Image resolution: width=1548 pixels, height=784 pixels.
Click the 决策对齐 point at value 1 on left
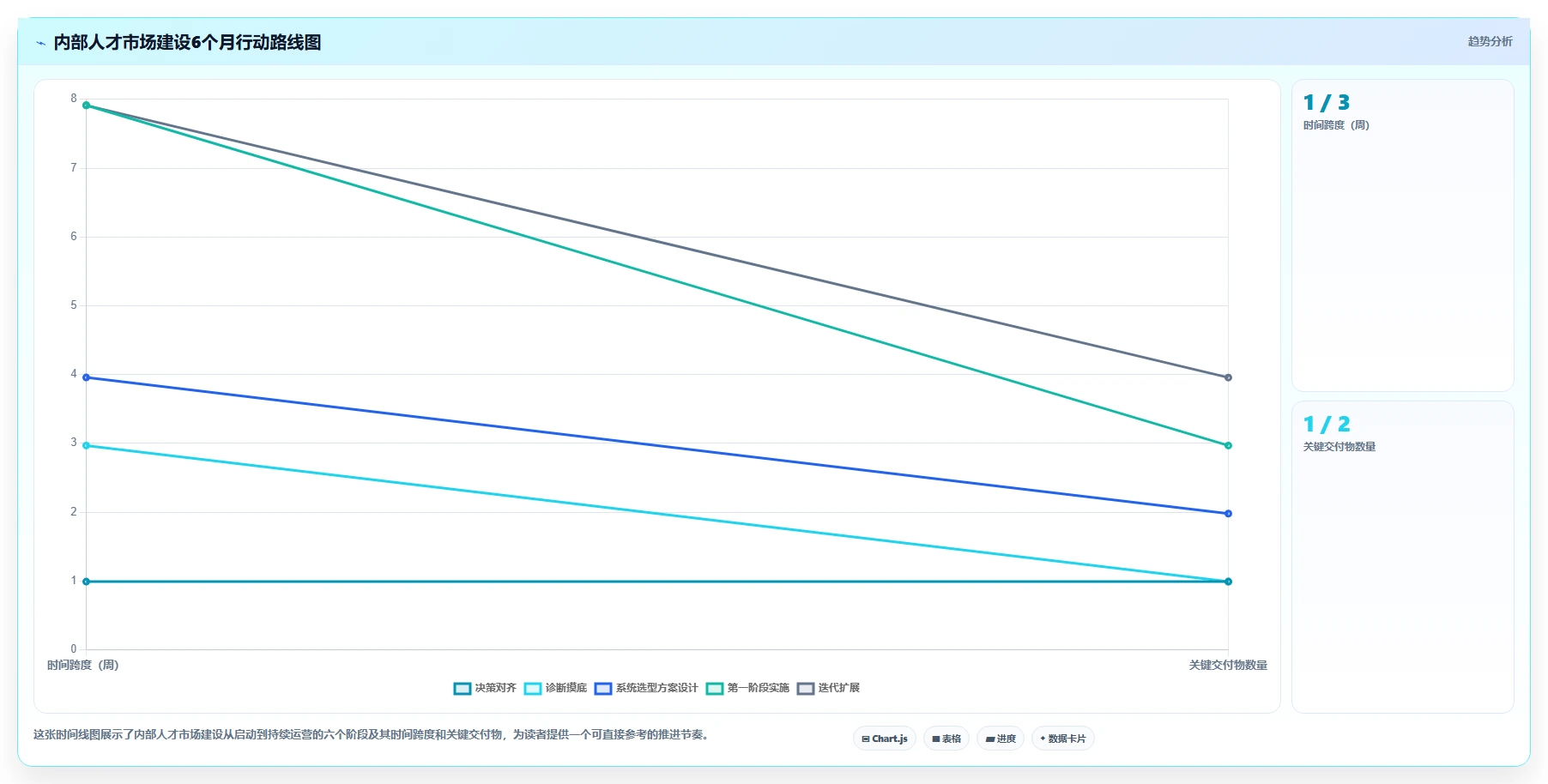(86, 582)
